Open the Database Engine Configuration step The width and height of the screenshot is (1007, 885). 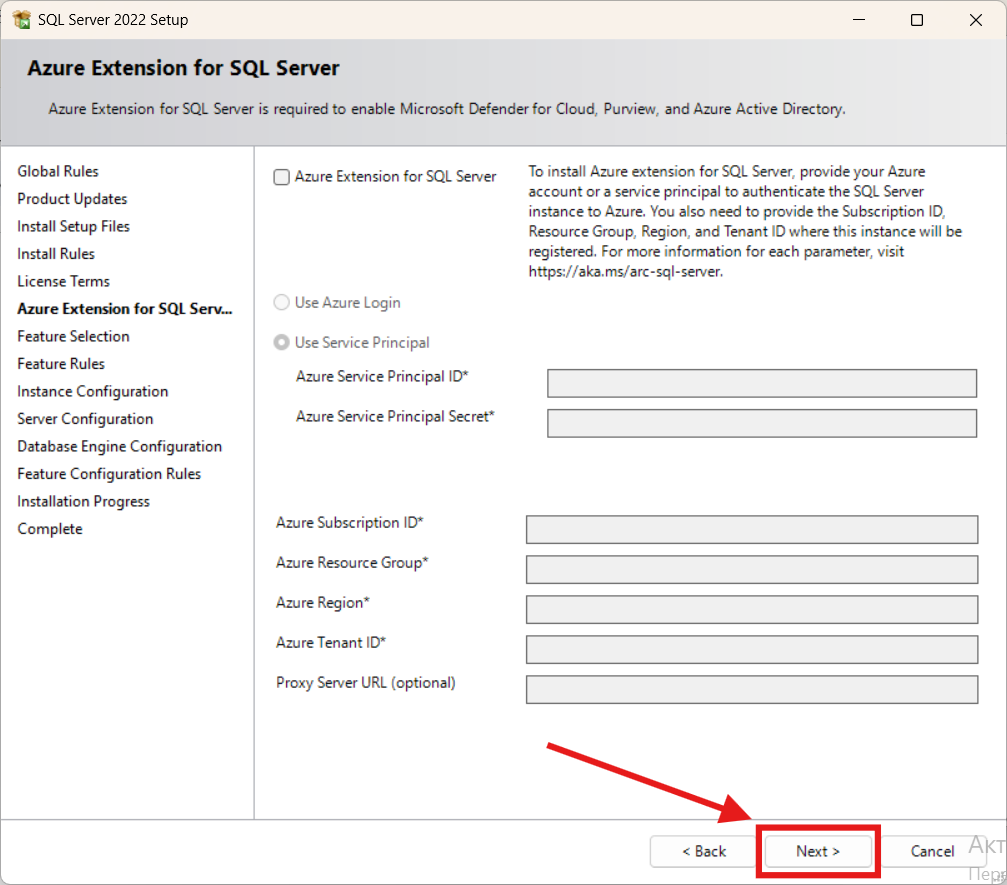coord(119,447)
